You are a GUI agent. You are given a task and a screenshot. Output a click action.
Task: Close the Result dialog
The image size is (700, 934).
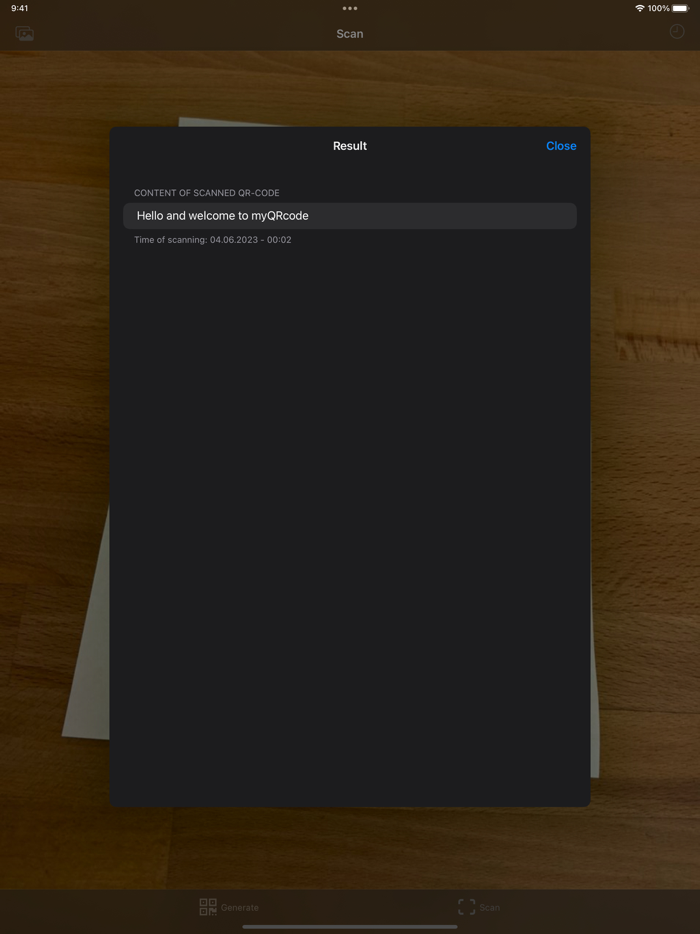[561, 146]
